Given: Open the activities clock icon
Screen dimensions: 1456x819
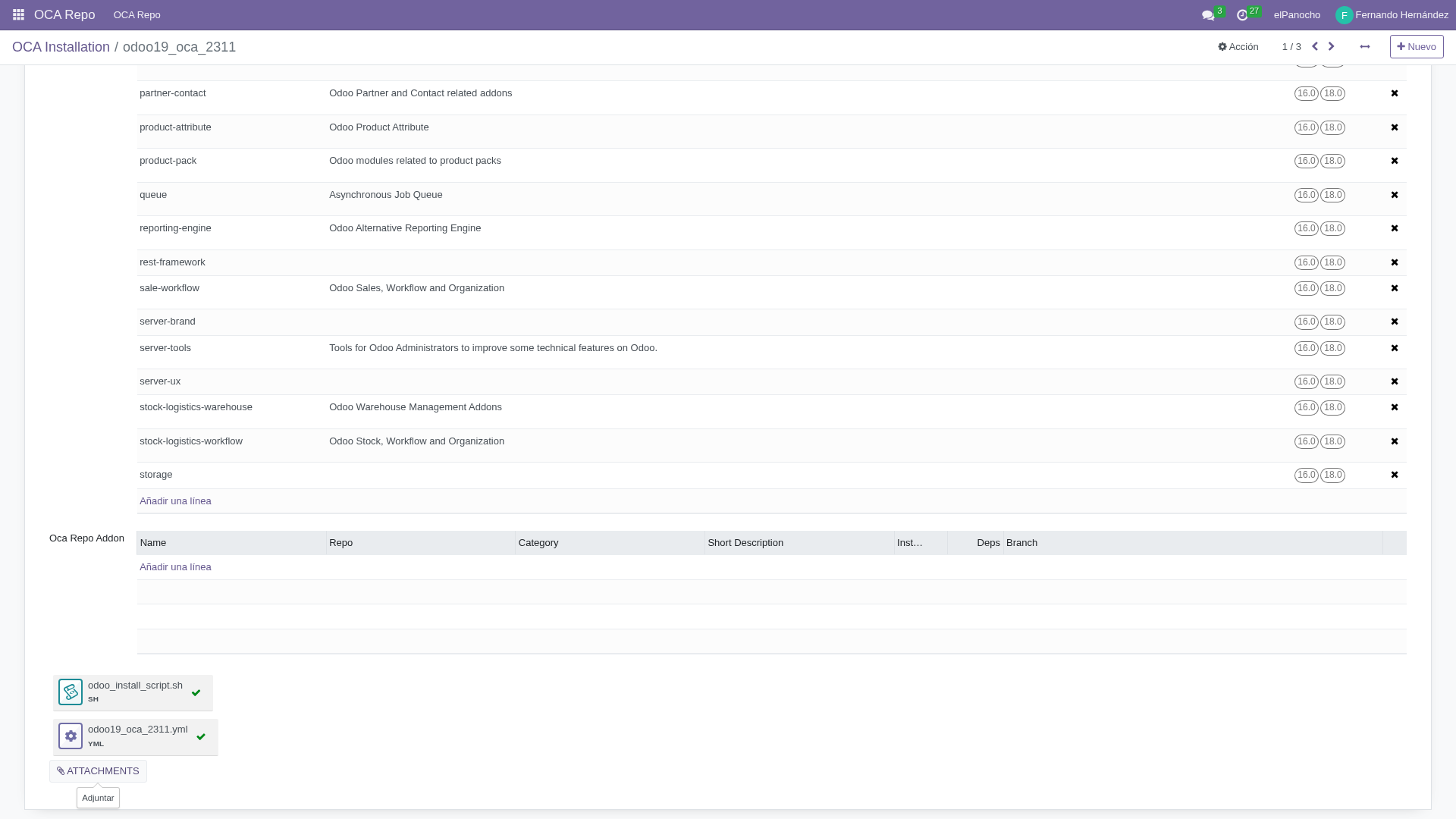Looking at the screenshot, I should tap(1242, 15).
